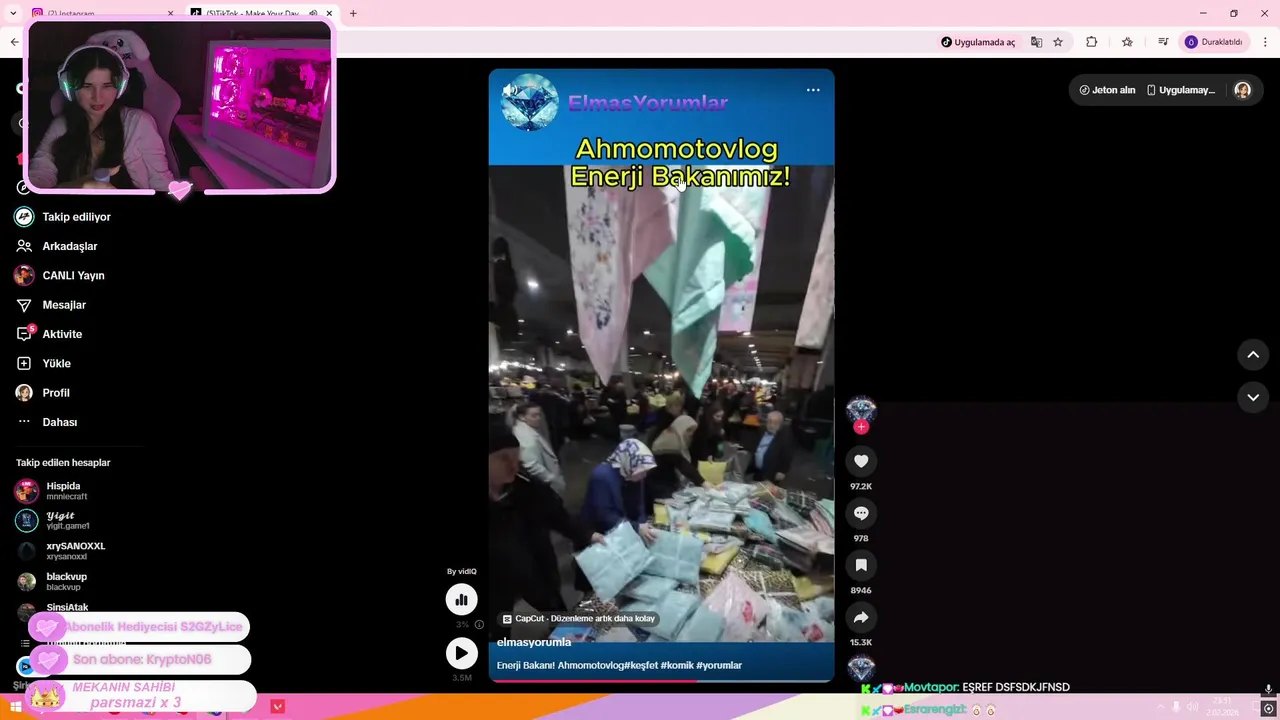
Task: Seek on the video progress bar
Action: point(661,681)
